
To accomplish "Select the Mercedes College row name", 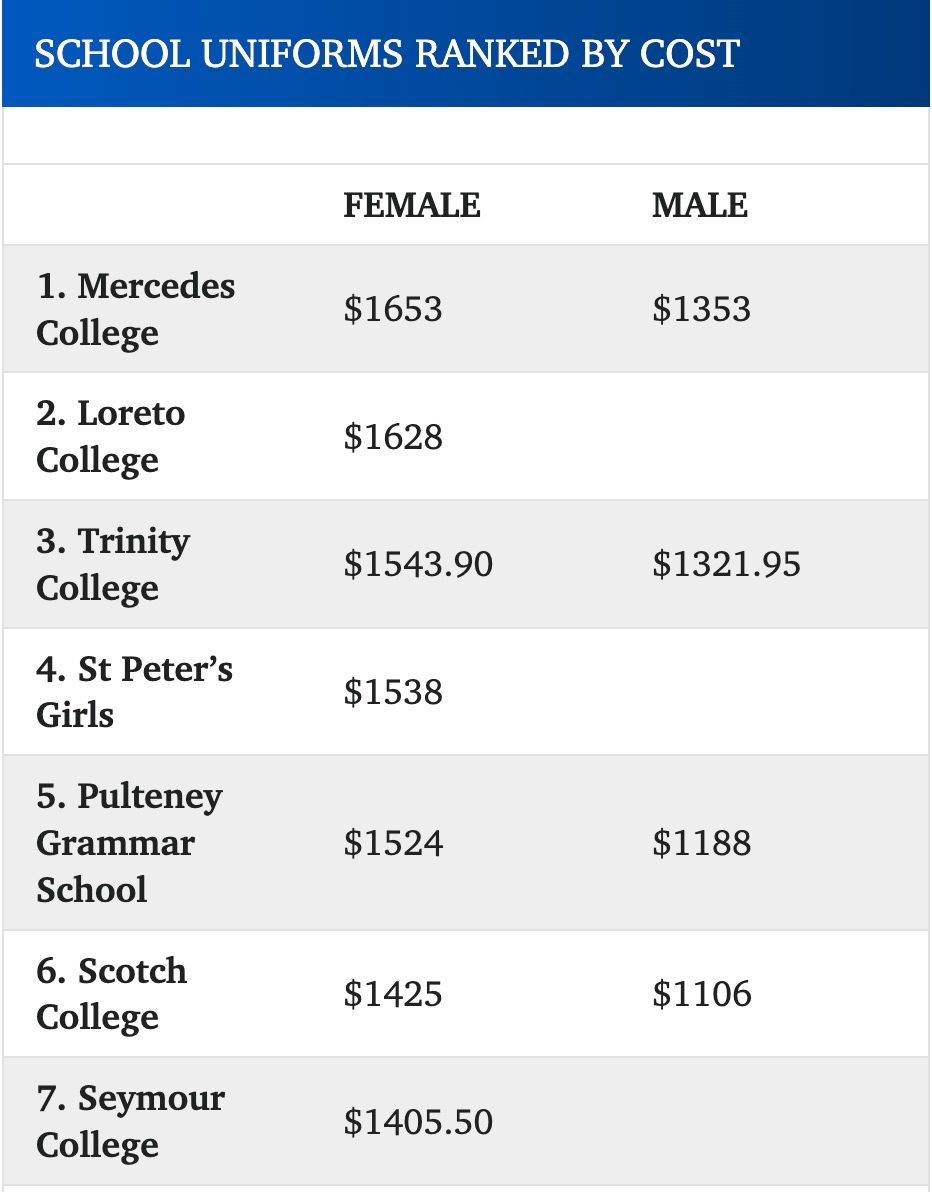I will click(135, 309).
